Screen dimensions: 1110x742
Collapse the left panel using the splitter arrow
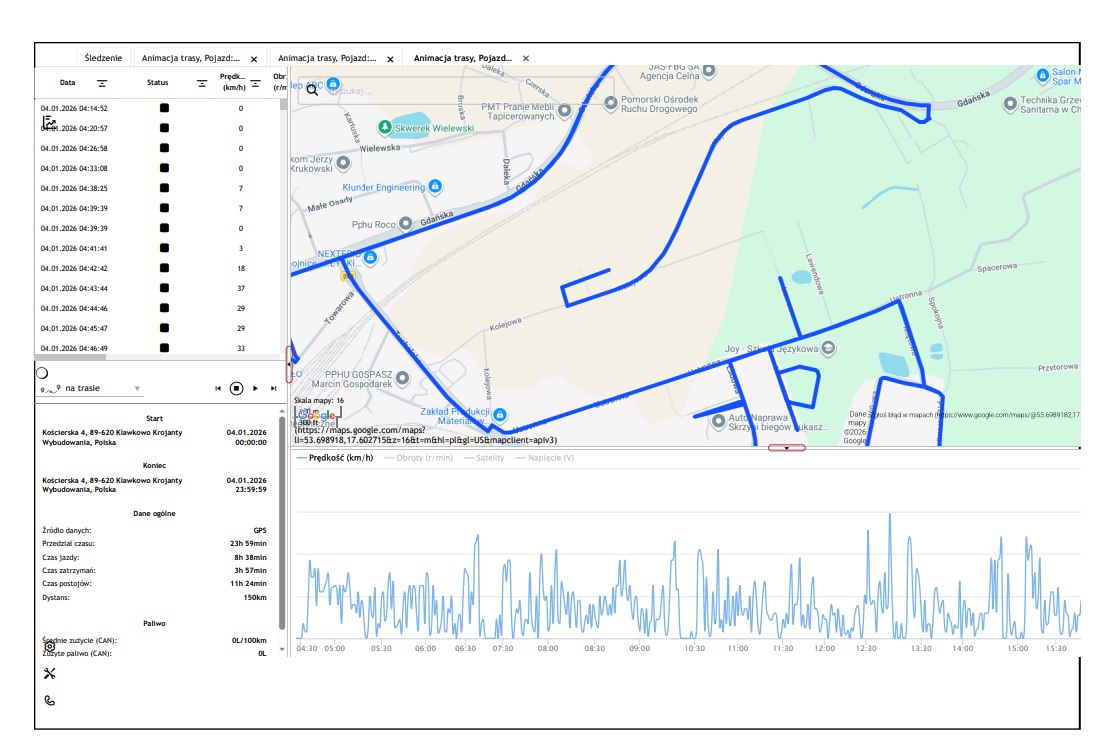[x=289, y=364]
